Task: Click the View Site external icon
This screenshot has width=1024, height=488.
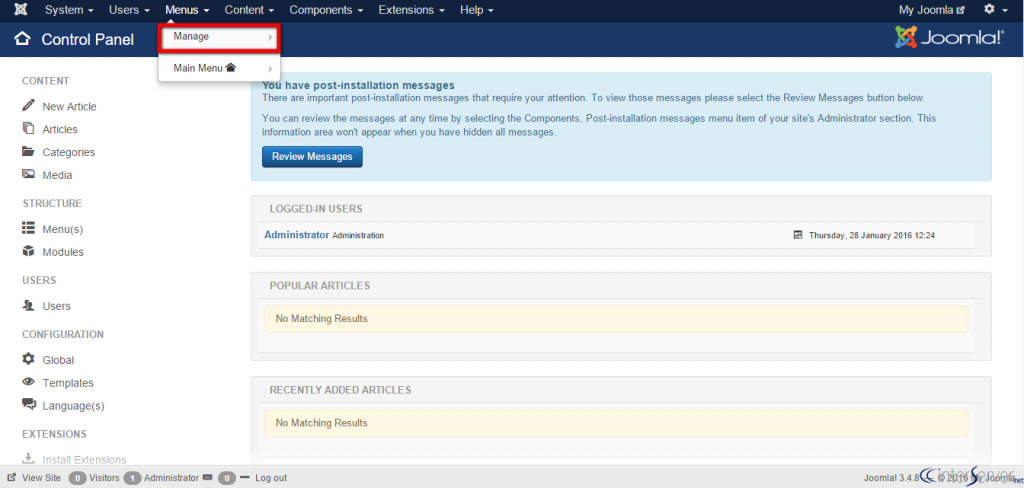Action: point(11,478)
